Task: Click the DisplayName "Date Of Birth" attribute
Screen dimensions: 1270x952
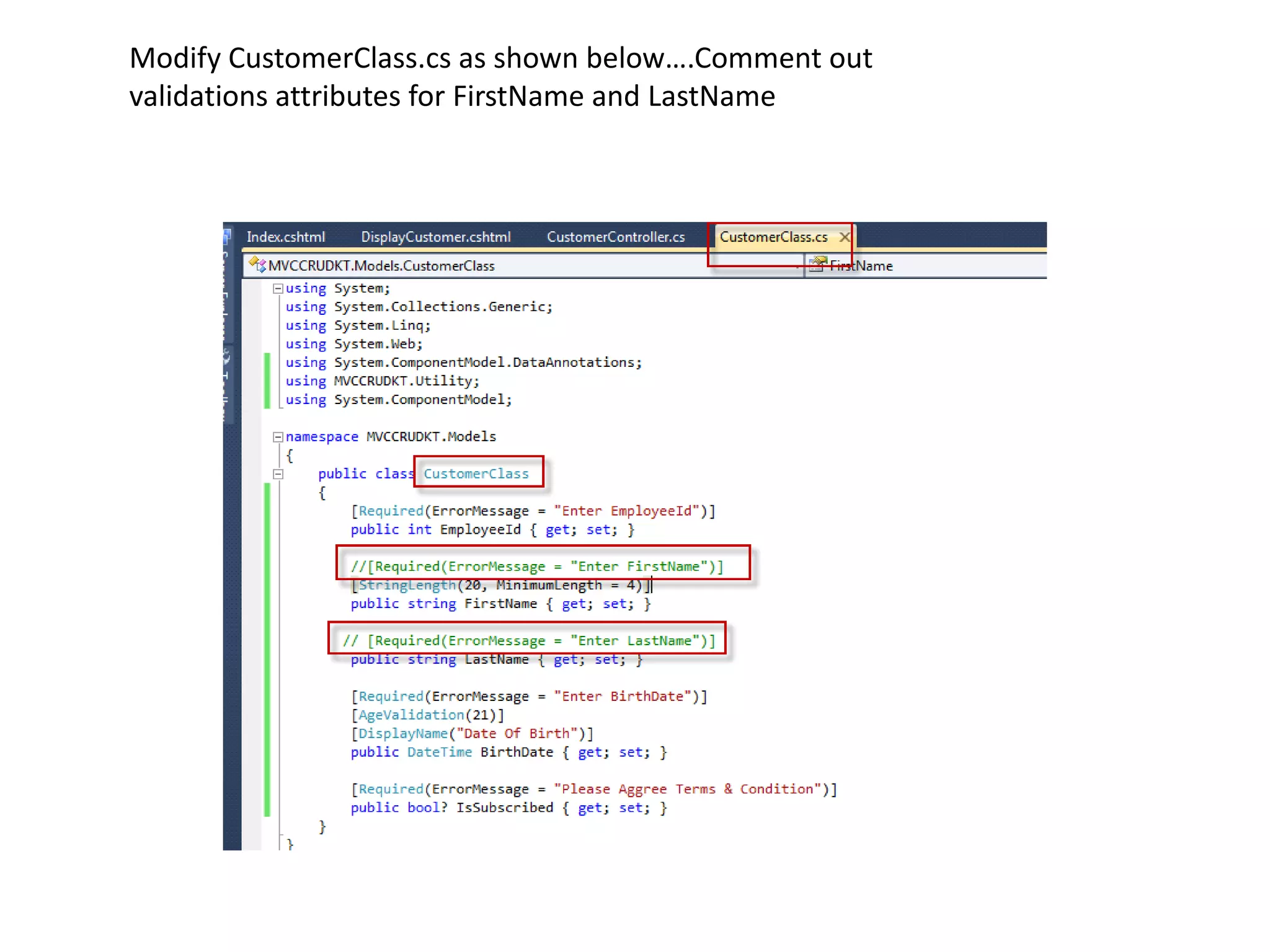Action: coord(472,734)
